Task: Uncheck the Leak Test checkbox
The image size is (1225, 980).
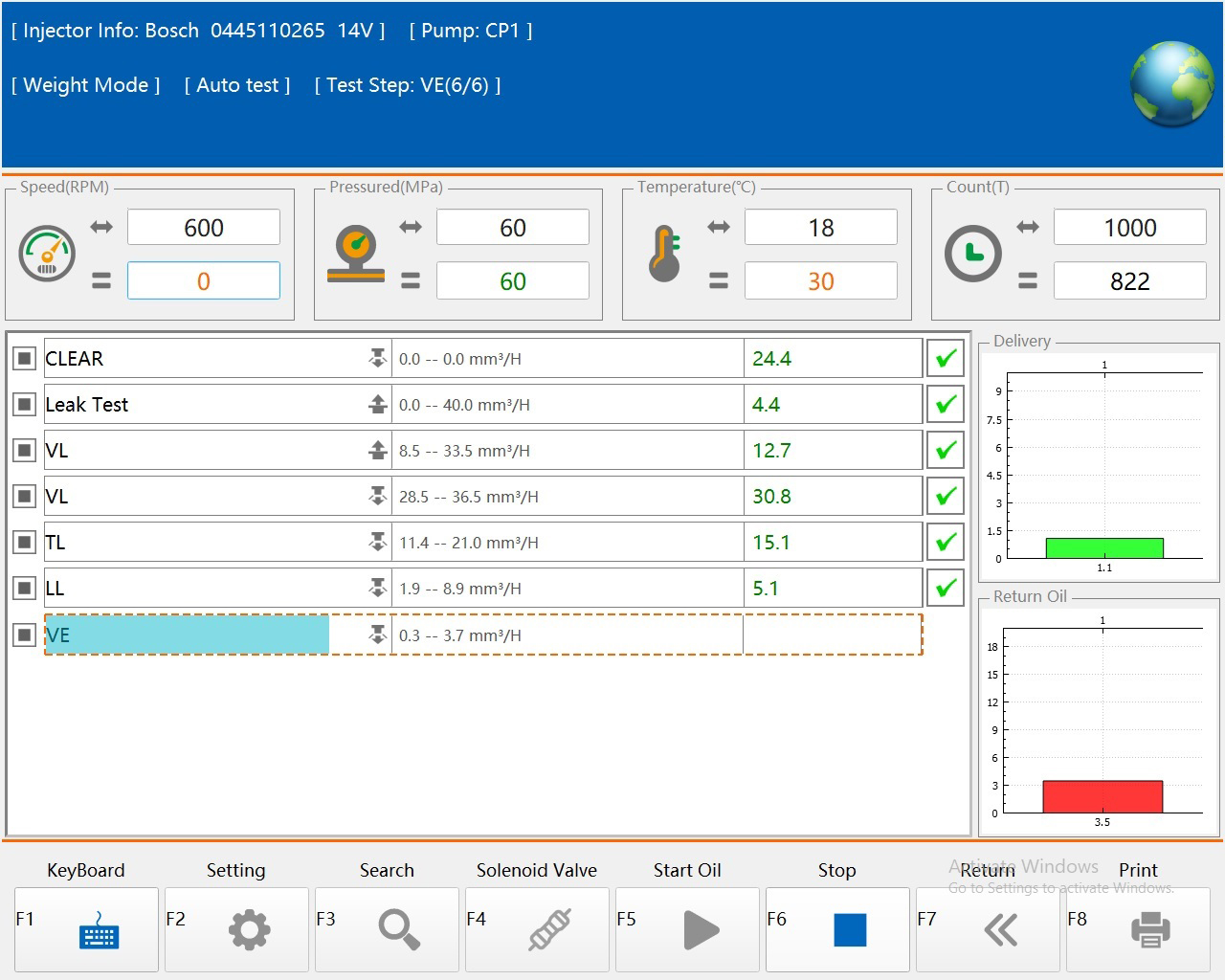Action: (25, 405)
